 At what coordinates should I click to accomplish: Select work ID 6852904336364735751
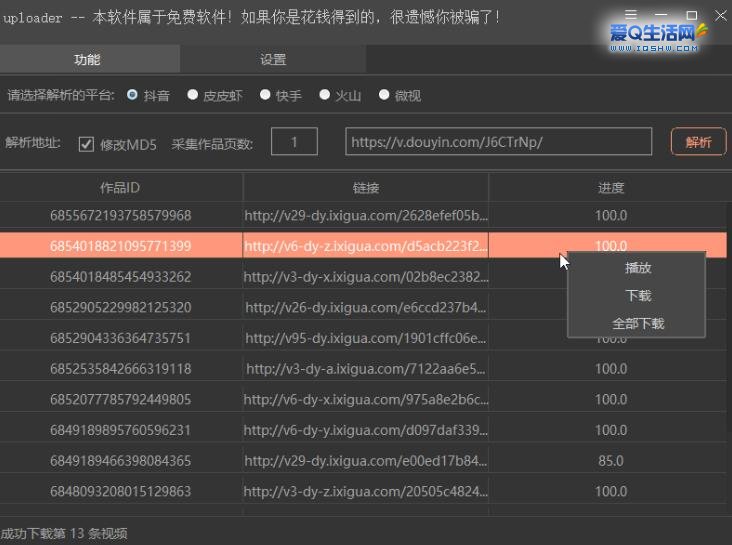tap(120, 338)
